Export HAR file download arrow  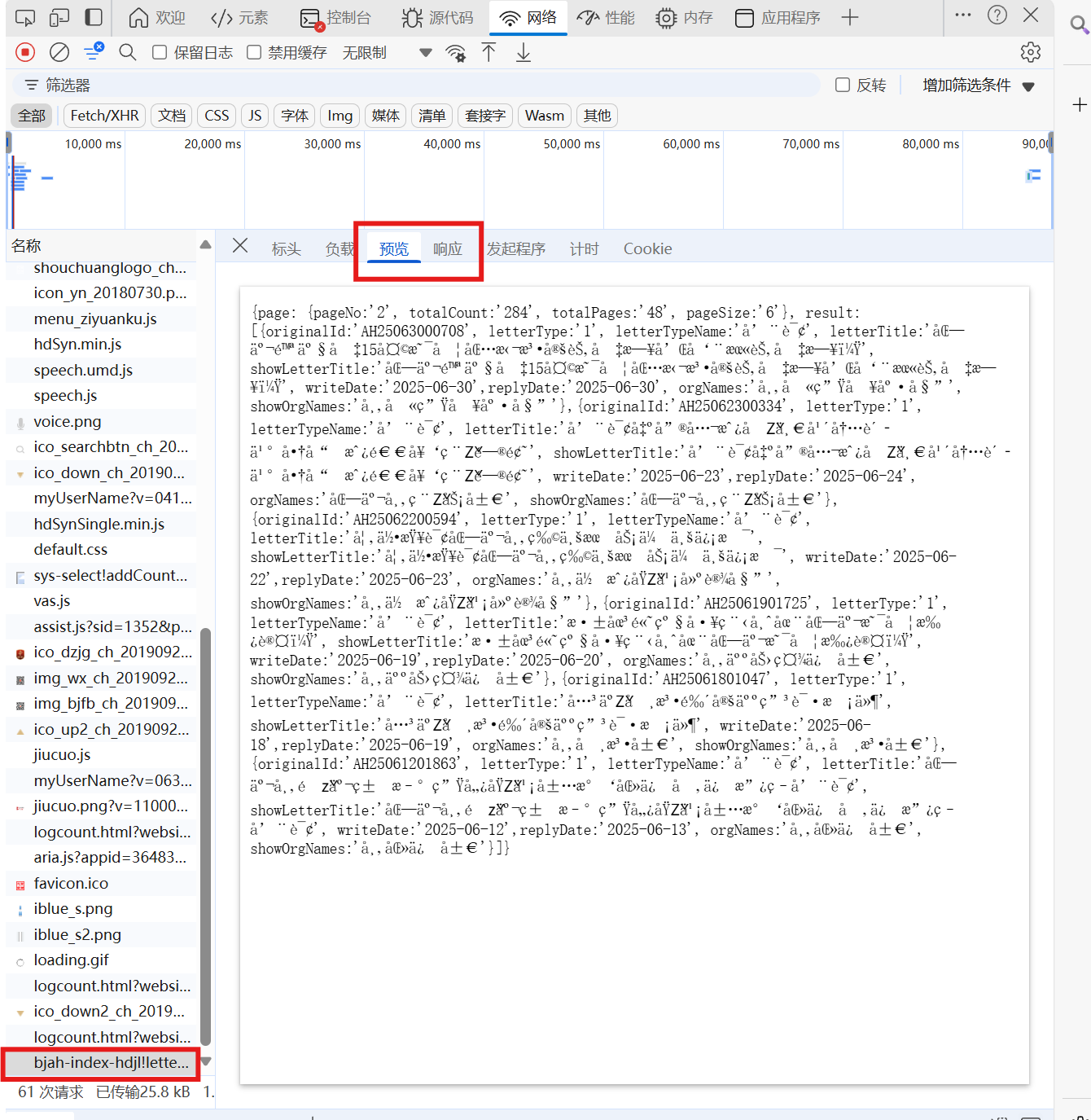pos(524,52)
